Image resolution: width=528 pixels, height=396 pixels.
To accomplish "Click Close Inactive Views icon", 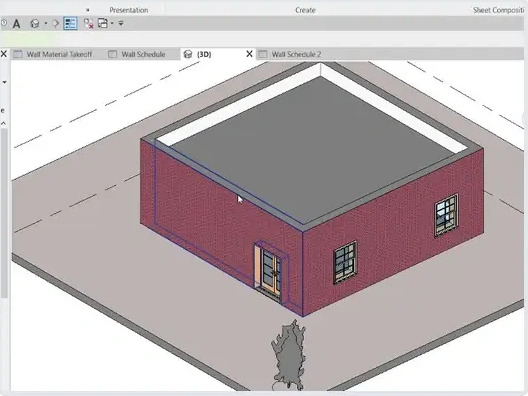I will pyautogui.click(x=89, y=24).
